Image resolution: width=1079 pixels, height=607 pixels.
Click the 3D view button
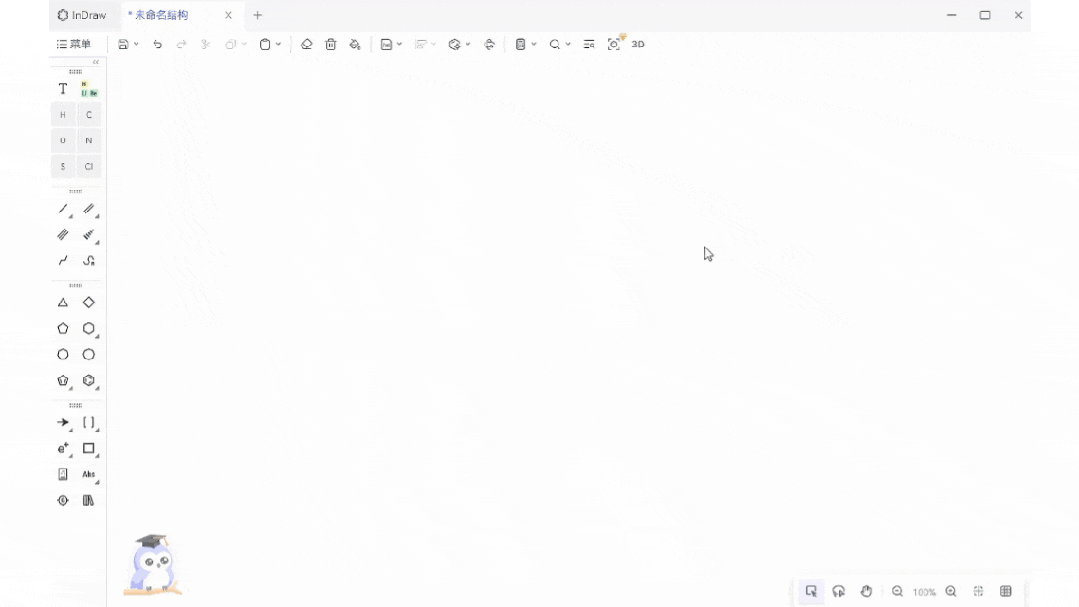(x=638, y=44)
